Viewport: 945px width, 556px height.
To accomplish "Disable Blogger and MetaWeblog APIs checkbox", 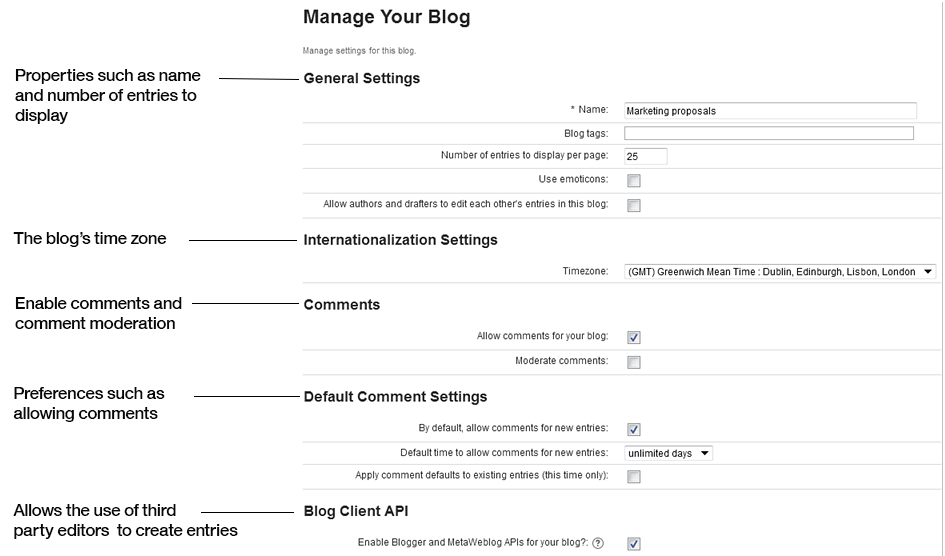I will 634,544.
